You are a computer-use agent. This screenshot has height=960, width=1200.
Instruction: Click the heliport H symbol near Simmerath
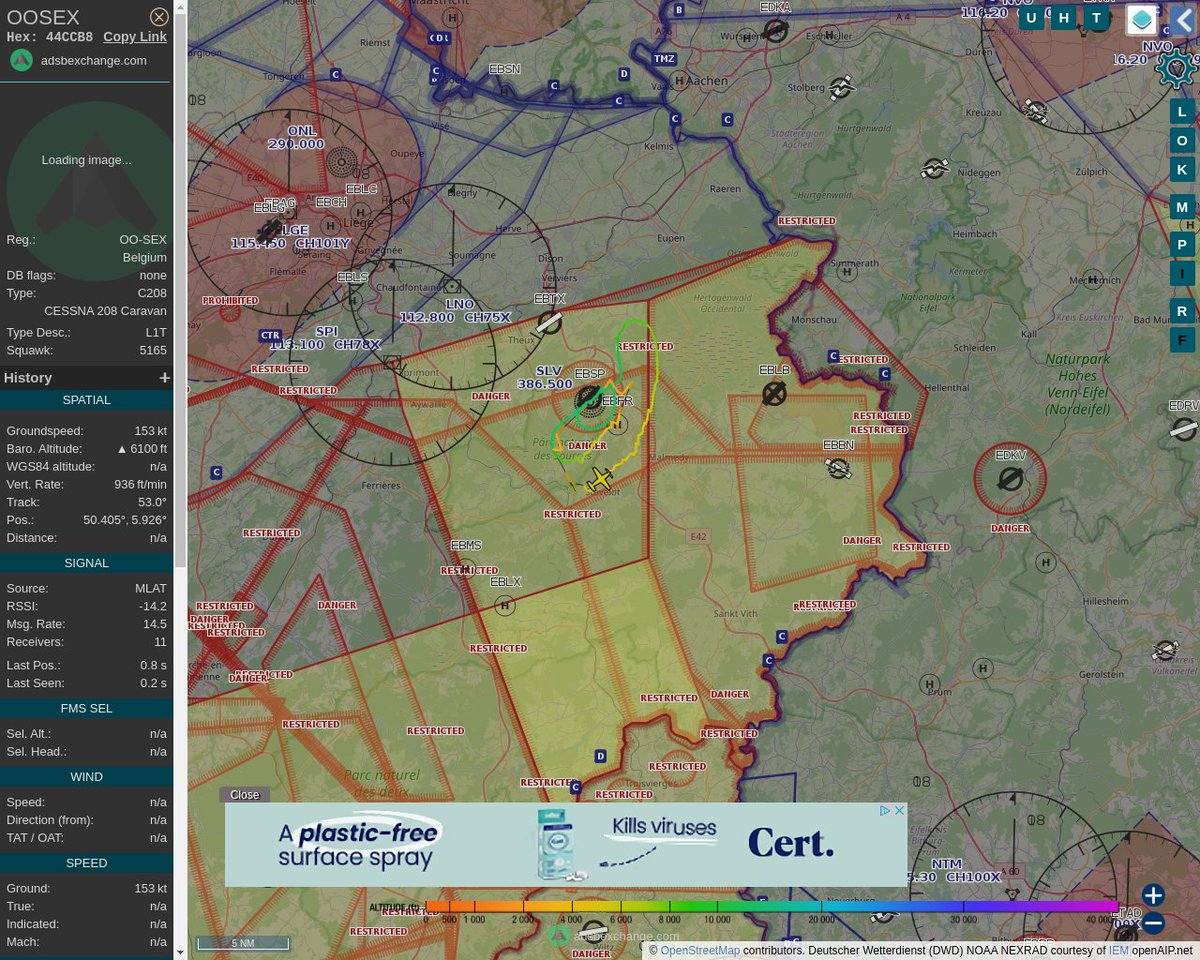point(847,271)
